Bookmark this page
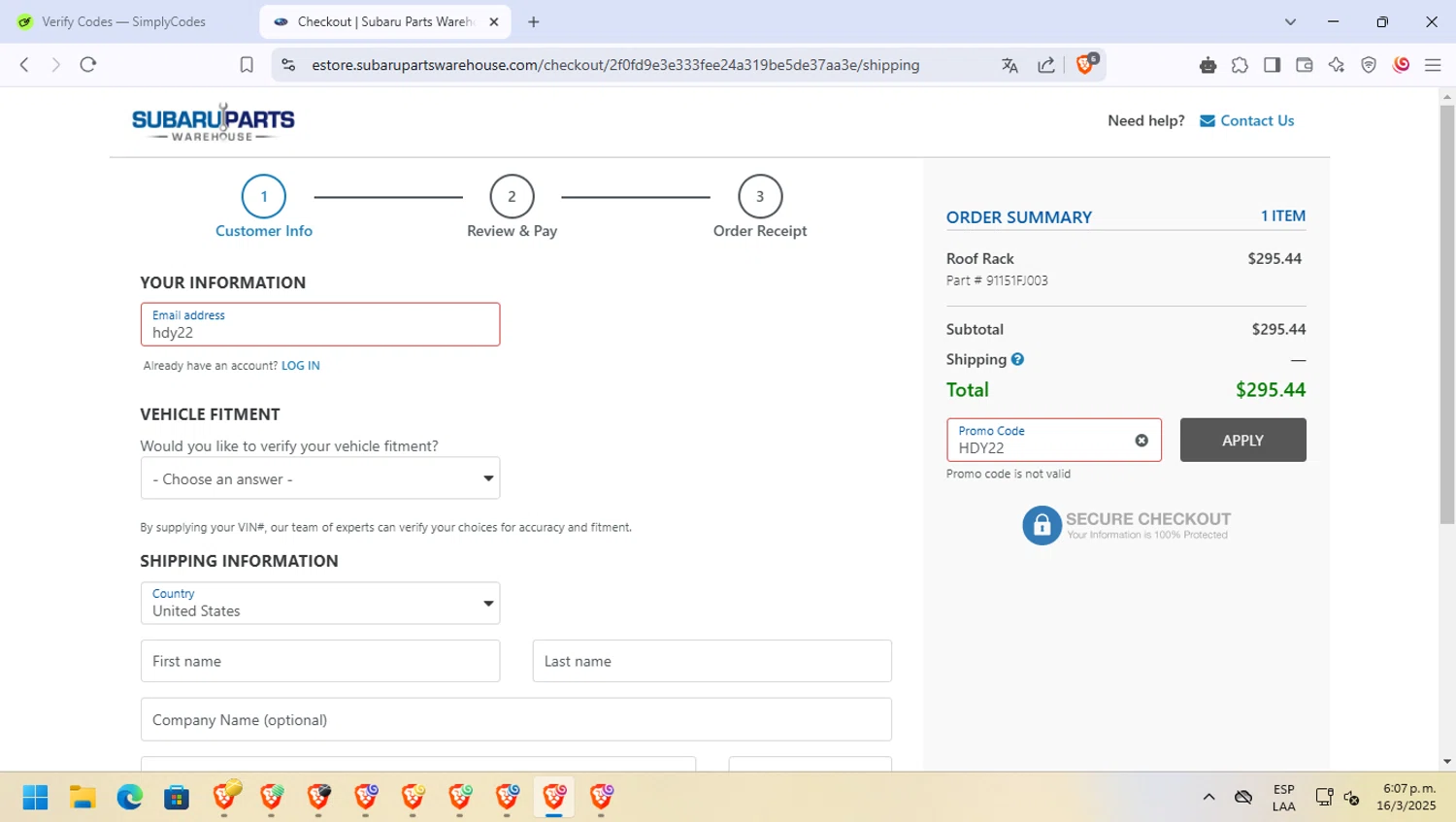 pyautogui.click(x=247, y=65)
